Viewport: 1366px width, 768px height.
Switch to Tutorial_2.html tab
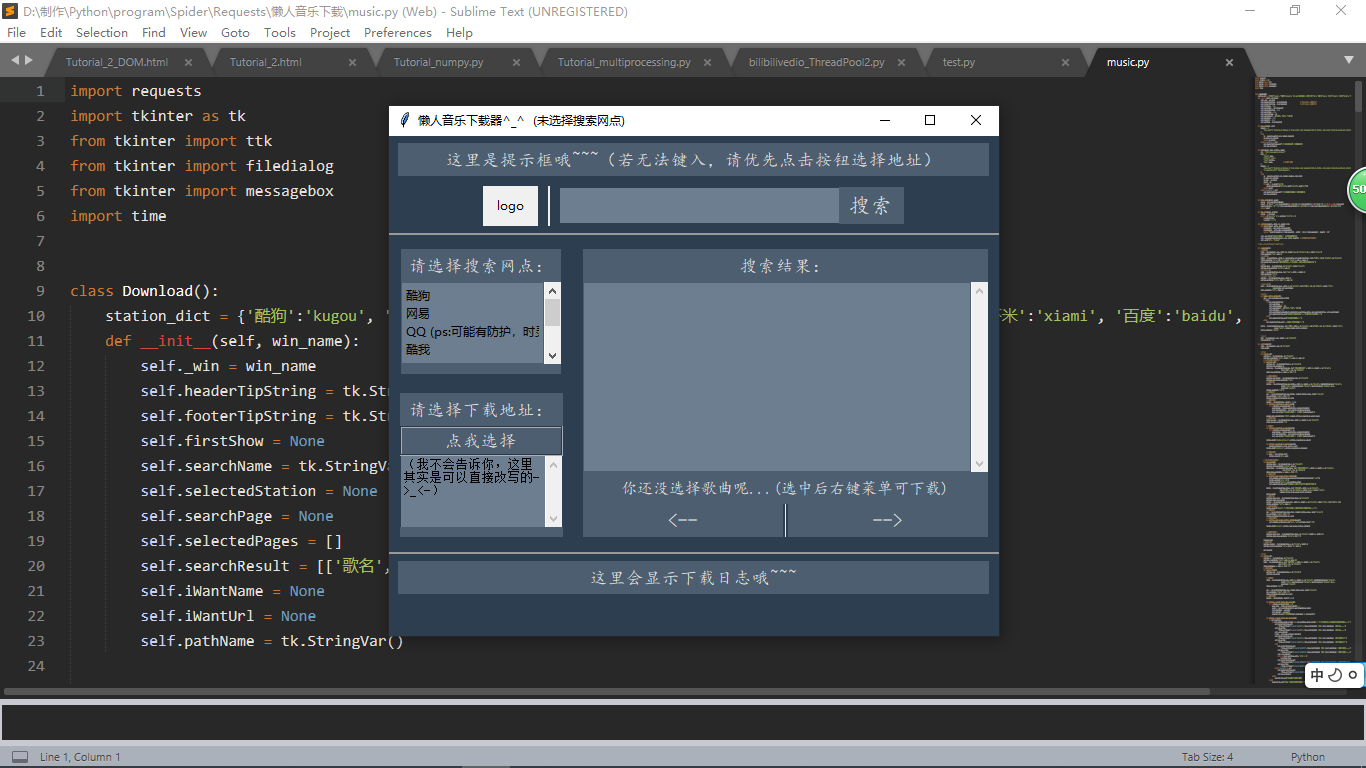point(266,62)
